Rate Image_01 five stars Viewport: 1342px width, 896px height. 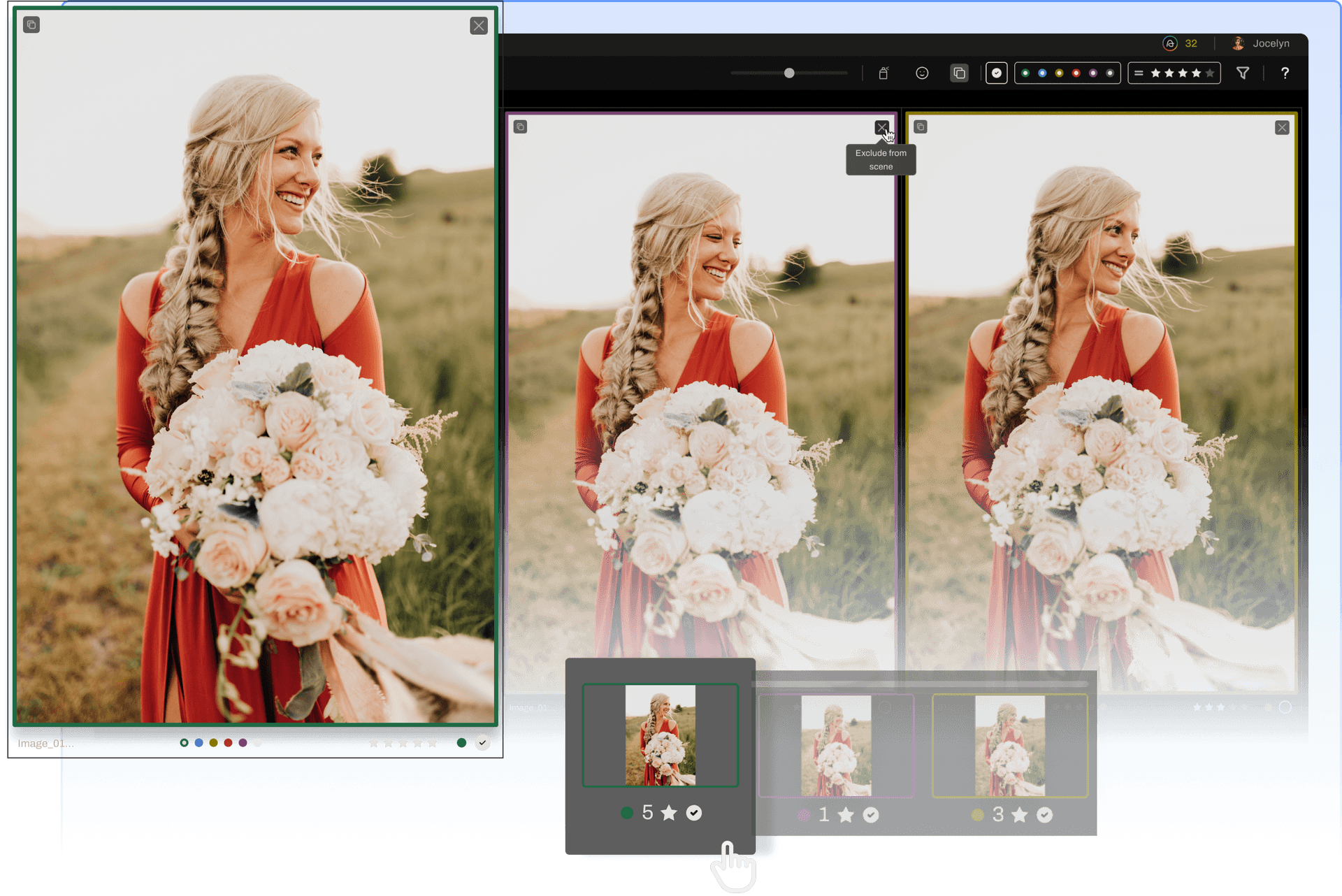(x=432, y=744)
